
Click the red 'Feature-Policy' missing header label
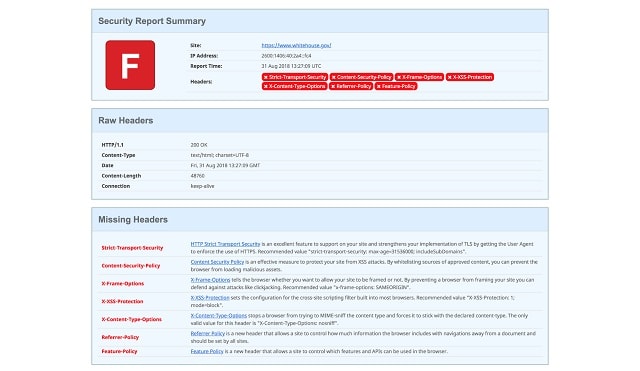point(120,351)
